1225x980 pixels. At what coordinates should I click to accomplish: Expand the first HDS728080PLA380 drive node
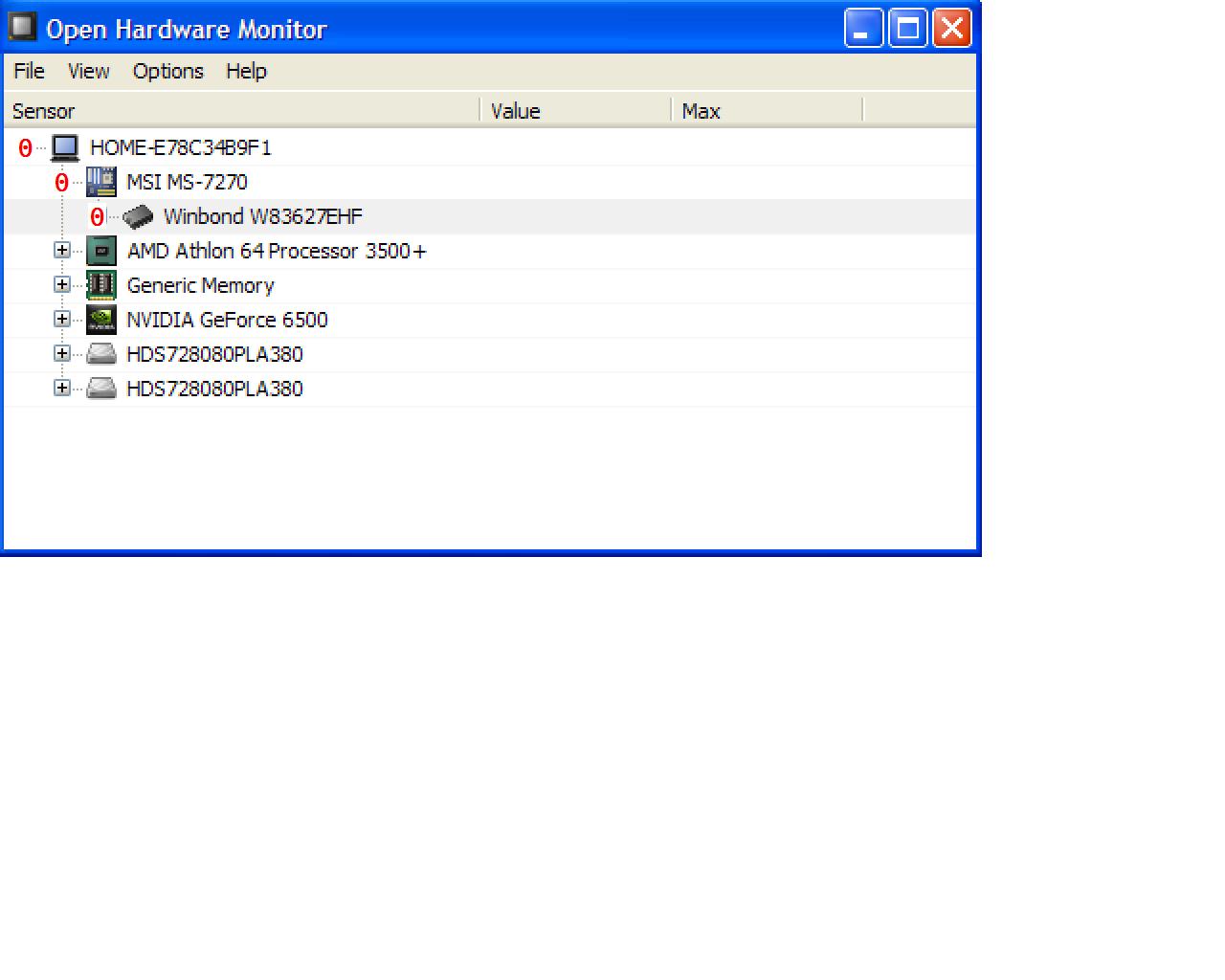pos(62,354)
